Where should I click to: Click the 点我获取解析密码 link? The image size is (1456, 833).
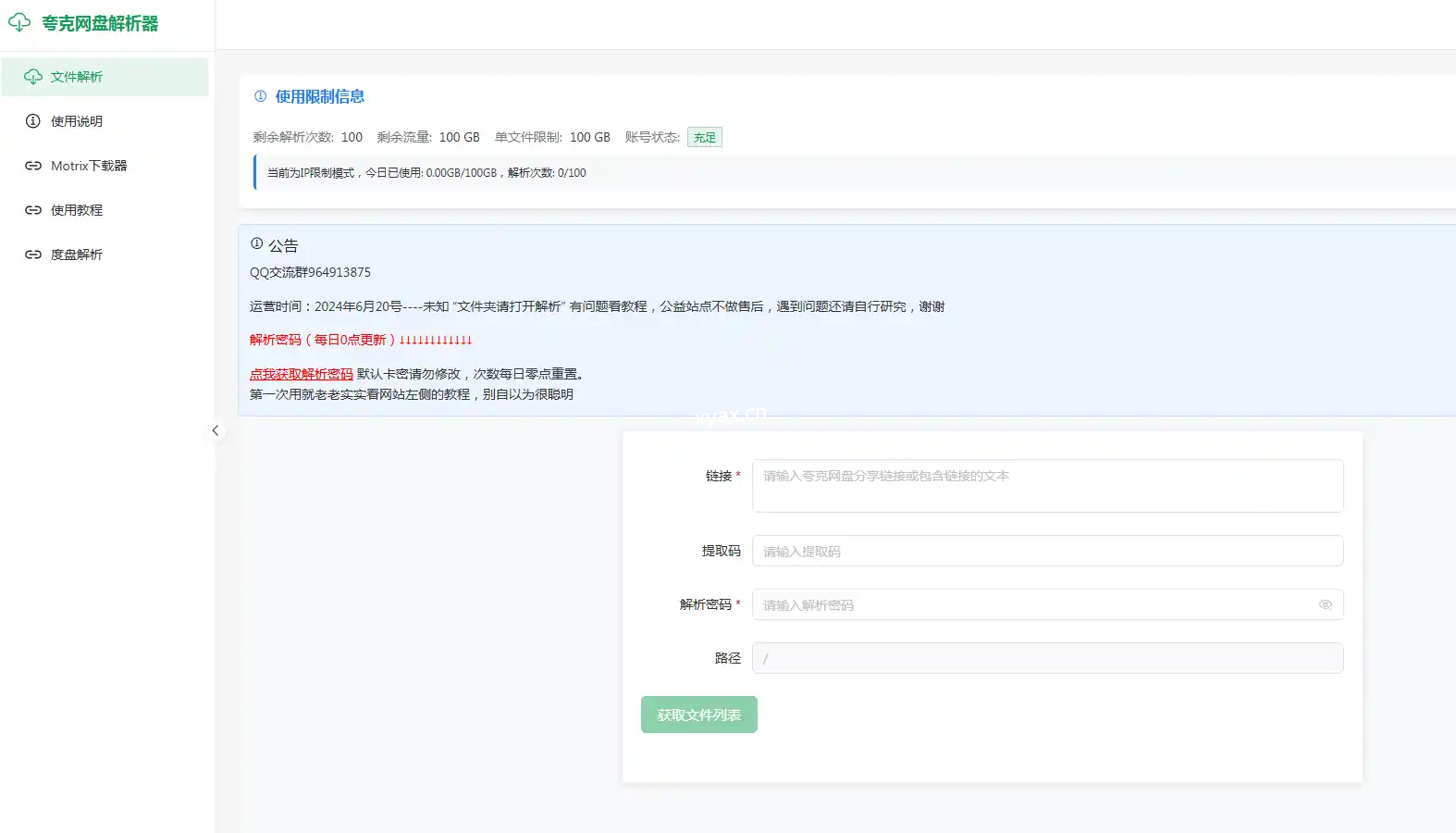pos(302,374)
